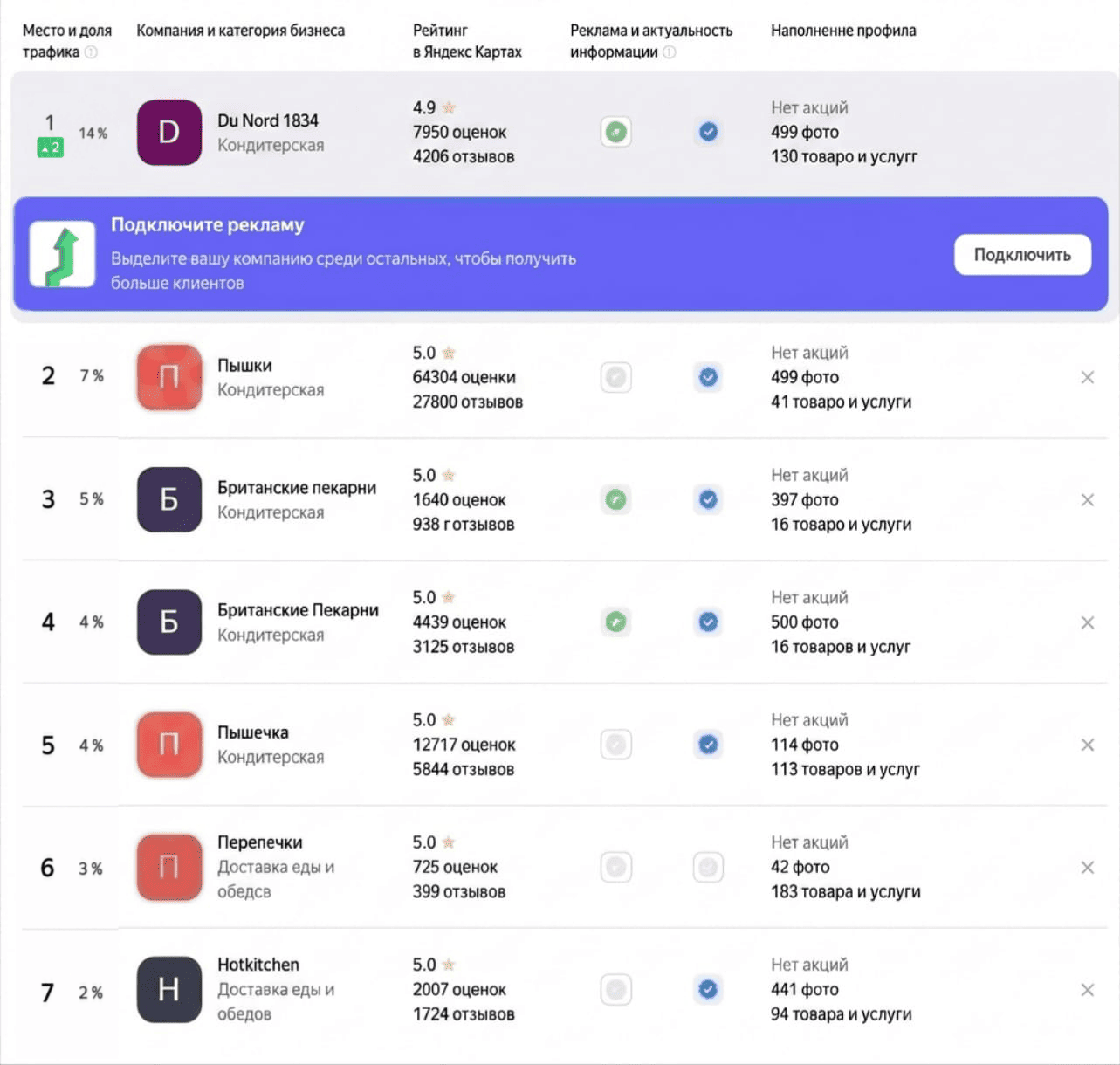Viewport: 1120px width, 1065px height.
Task: Click the Подключить button
Action: 1022,255
